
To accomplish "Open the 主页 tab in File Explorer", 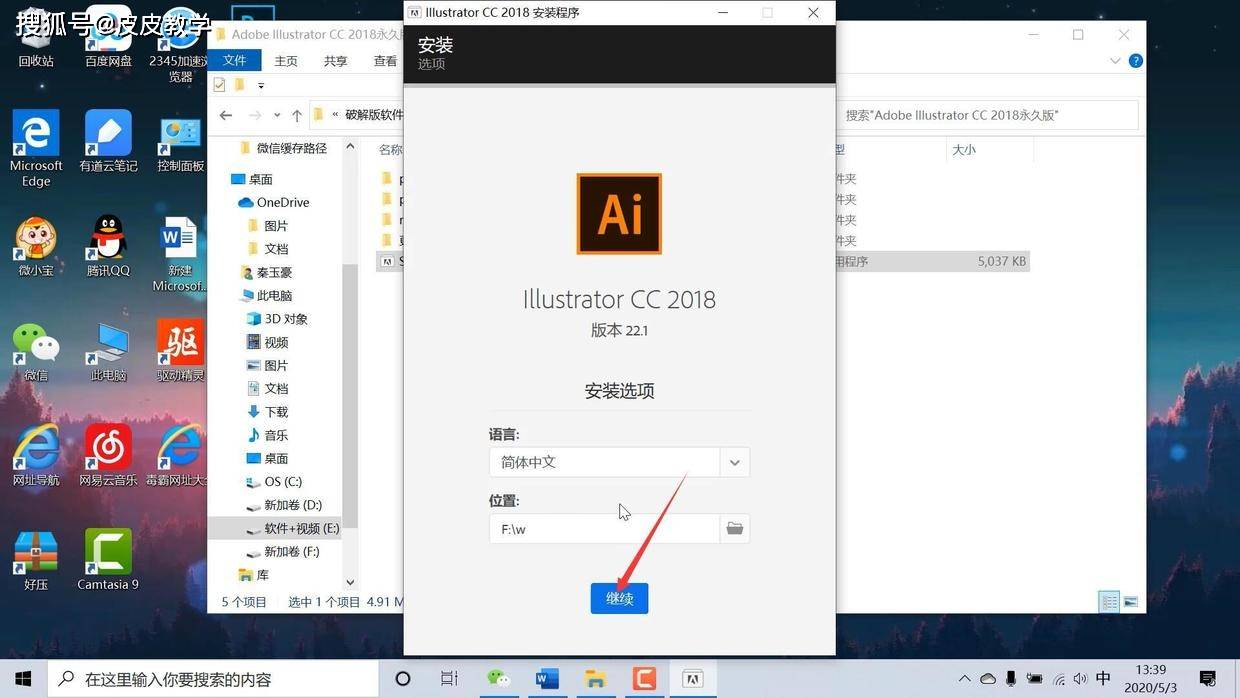I will pyautogui.click(x=286, y=61).
